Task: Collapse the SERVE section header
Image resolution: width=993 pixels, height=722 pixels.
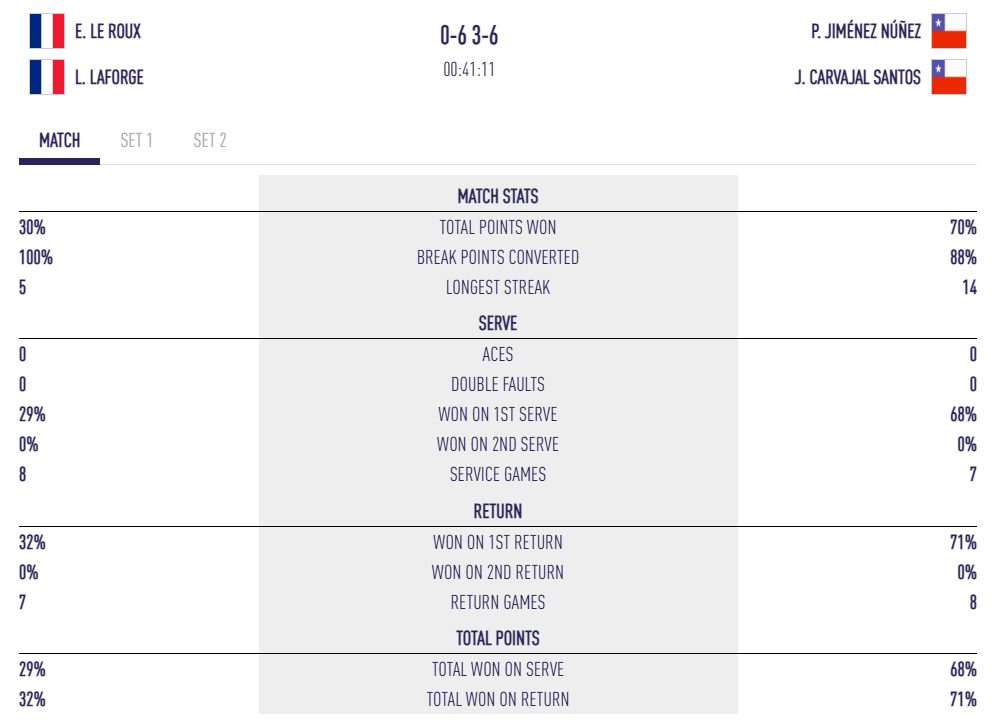Action: 497,324
